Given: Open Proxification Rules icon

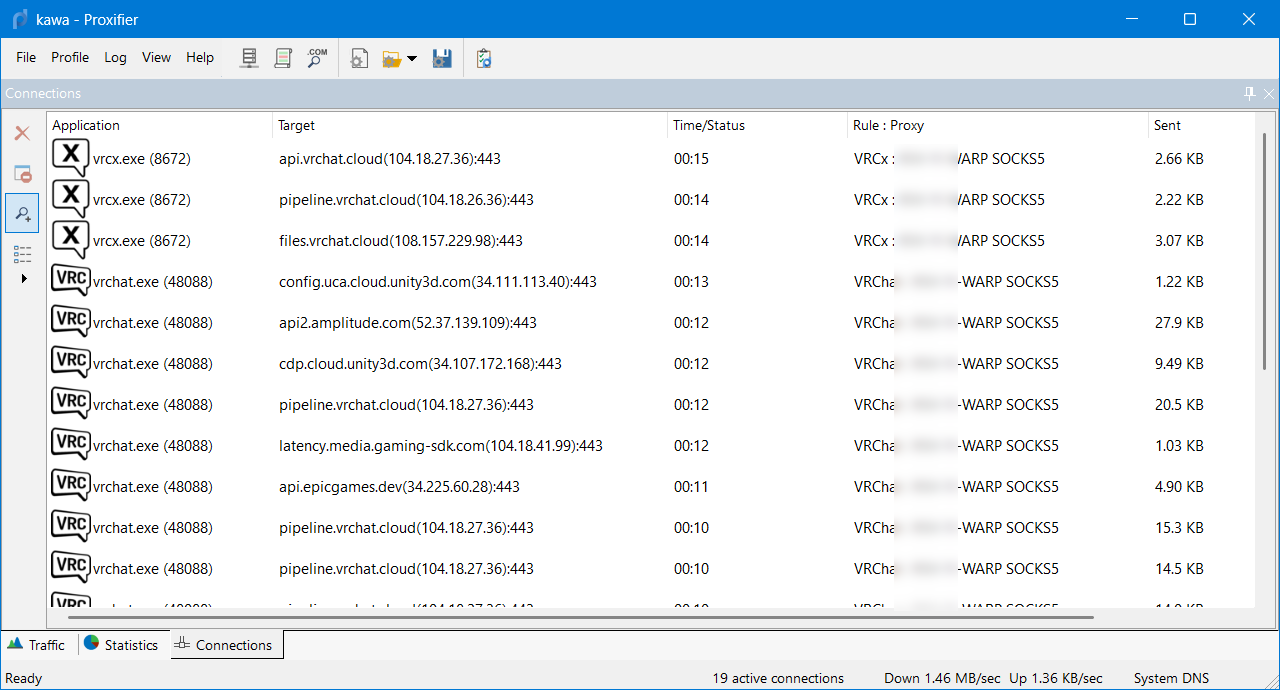Looking at the screenshot, I should [283, 59].
